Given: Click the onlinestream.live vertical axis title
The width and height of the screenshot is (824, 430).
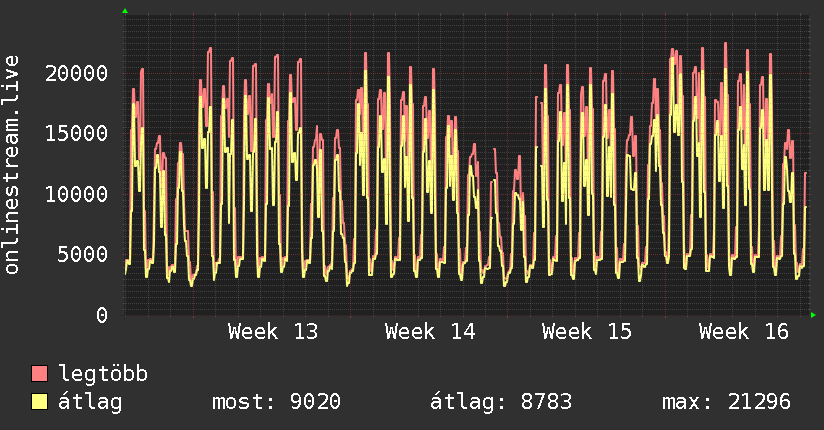Looking at the screenshot, I should click(x=11, y=165).
